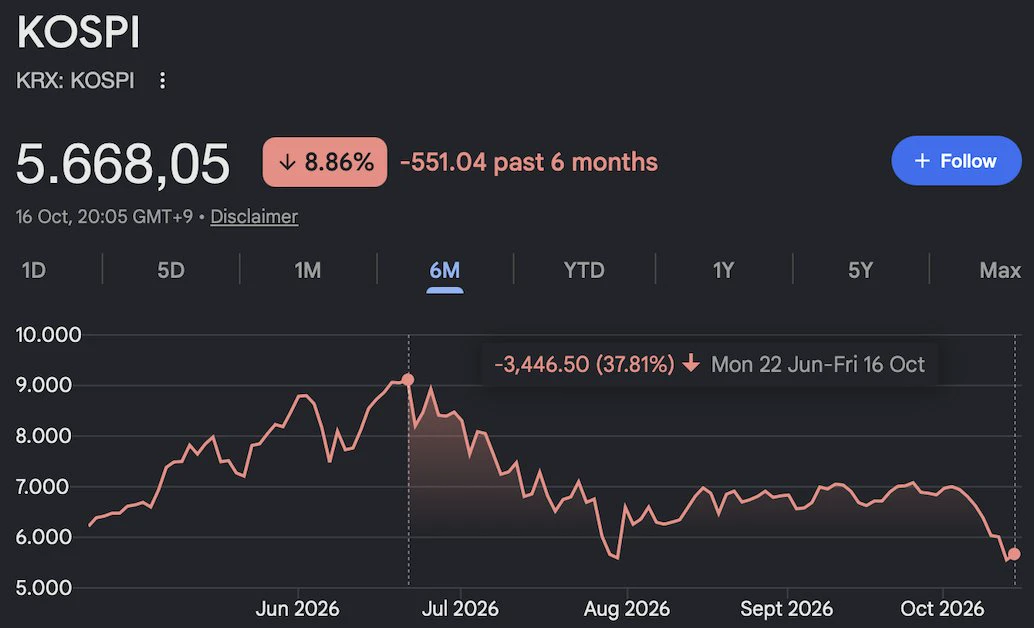
Task: Switch to the 1D time range
Action: tap(34, 270)
